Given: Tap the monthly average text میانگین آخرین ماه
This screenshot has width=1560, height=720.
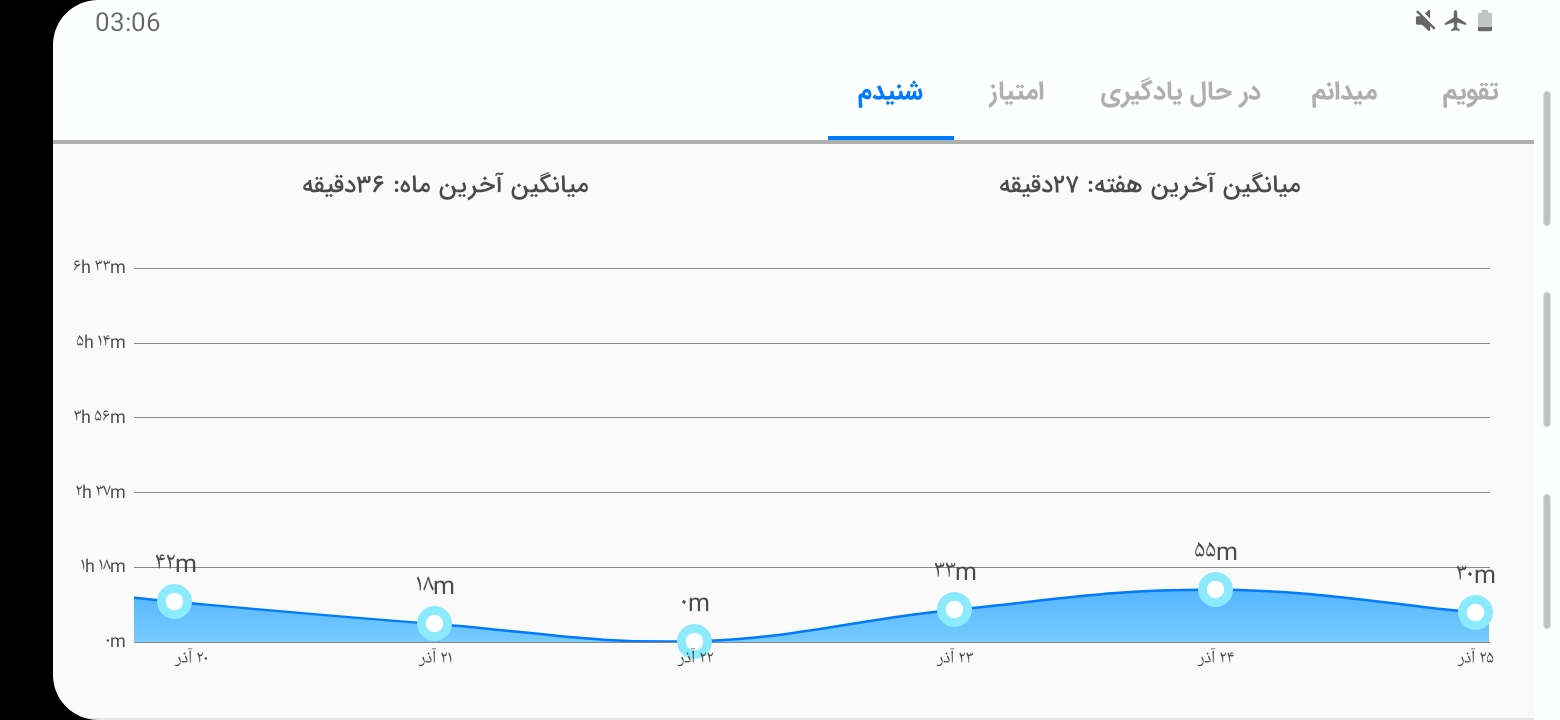Looking at the screenshot, I should [x=445, y=185].
